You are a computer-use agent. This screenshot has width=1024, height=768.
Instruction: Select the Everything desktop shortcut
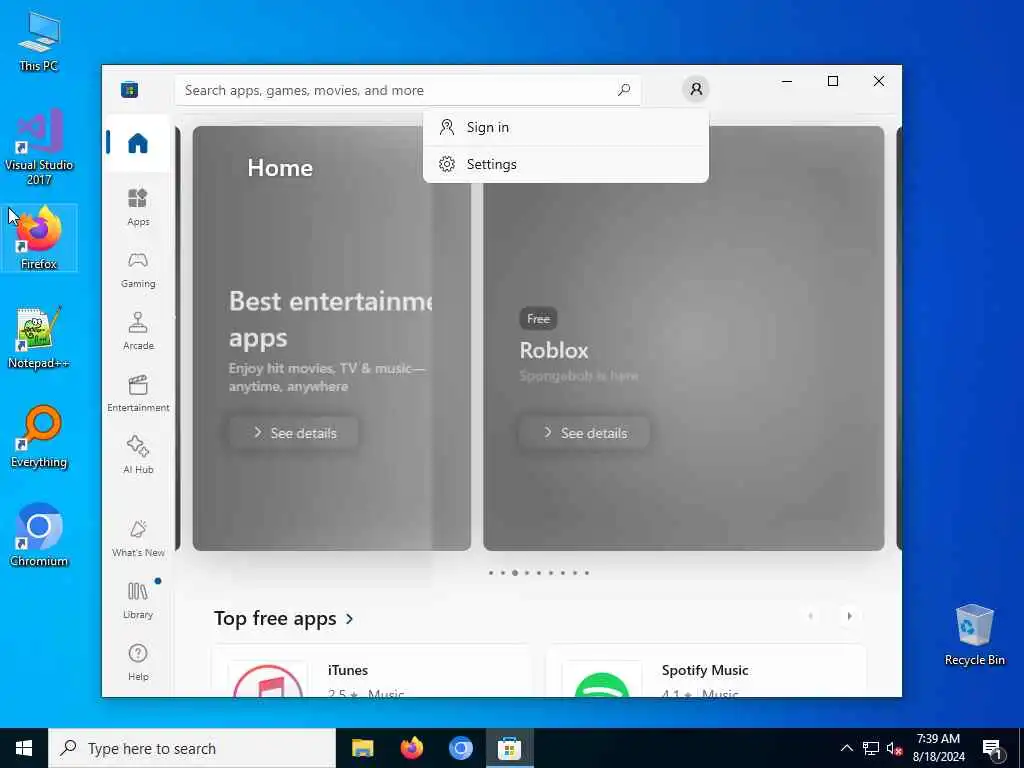39,437
